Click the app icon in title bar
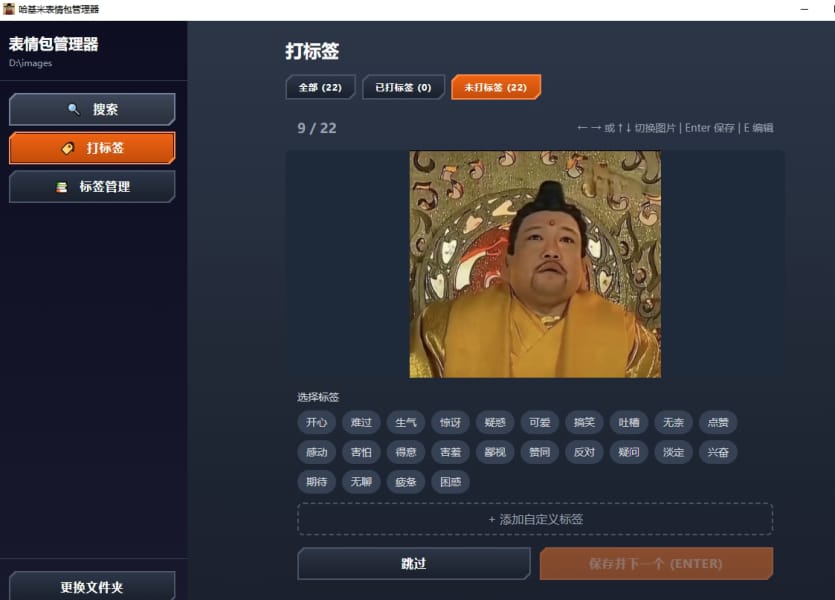This screenshot has height=600, width=835. point(8,9)
